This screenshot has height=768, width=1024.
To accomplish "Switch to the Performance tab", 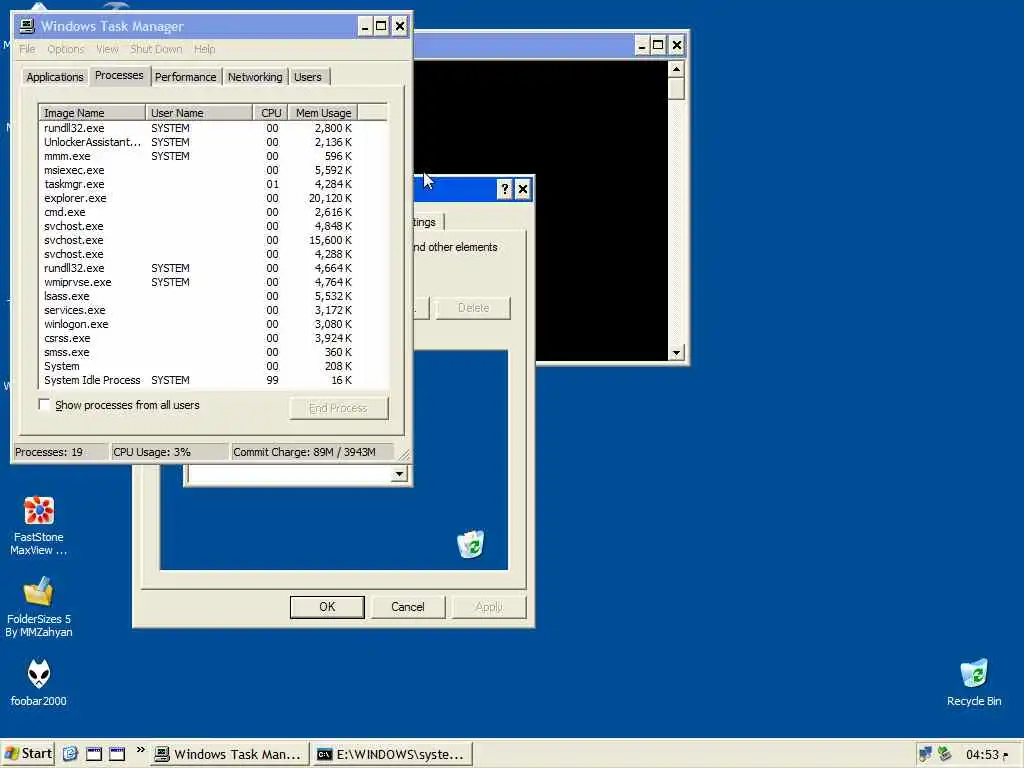I will tap(185, 77).
